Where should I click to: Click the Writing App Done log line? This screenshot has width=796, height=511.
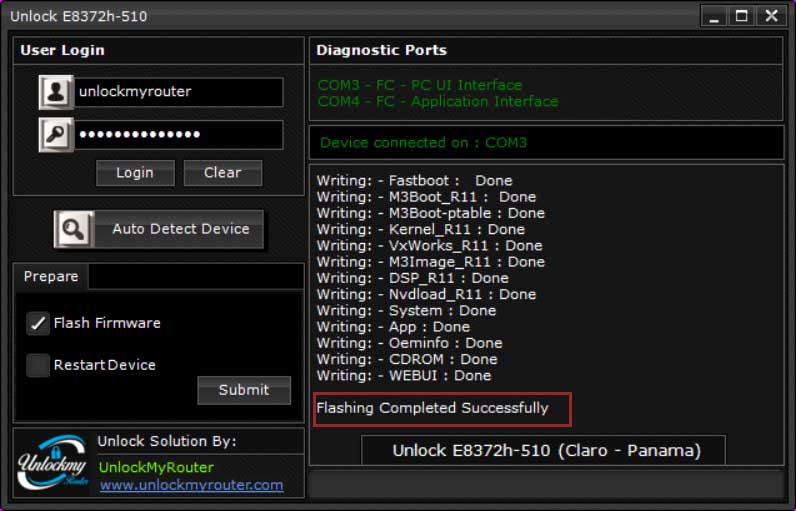click(393, 327)
